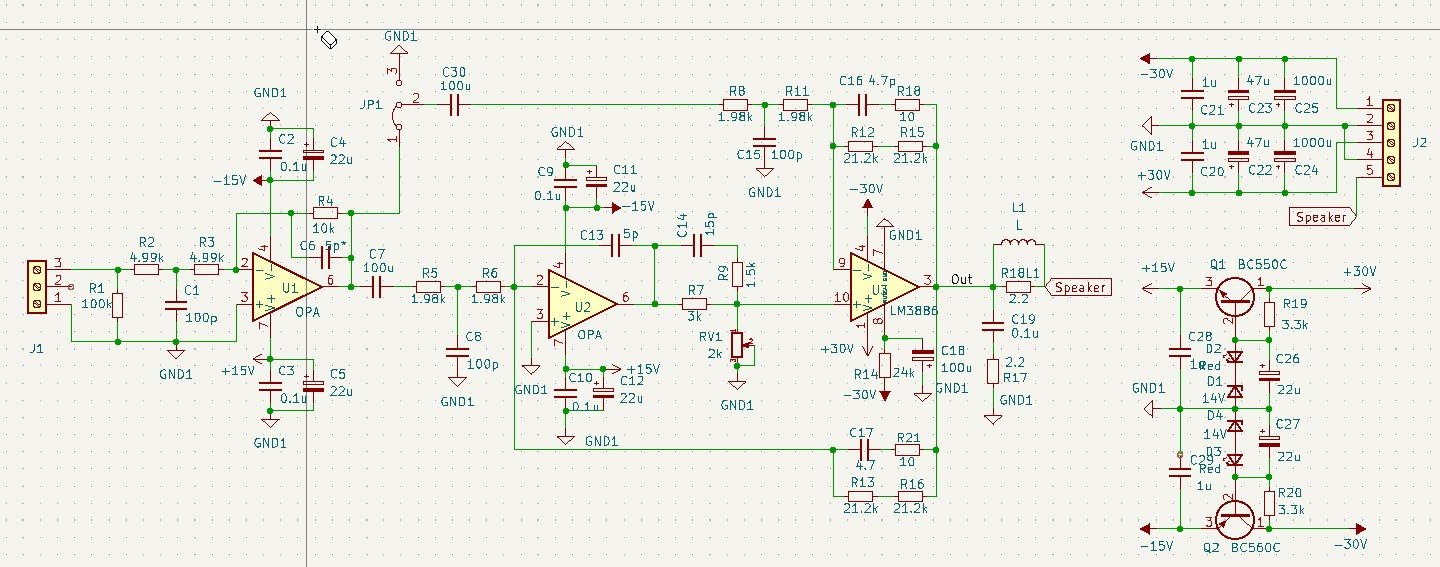Select the R7 3k resistor
The width and height of the screenshot is (1440, 567).
click(694, 304)
